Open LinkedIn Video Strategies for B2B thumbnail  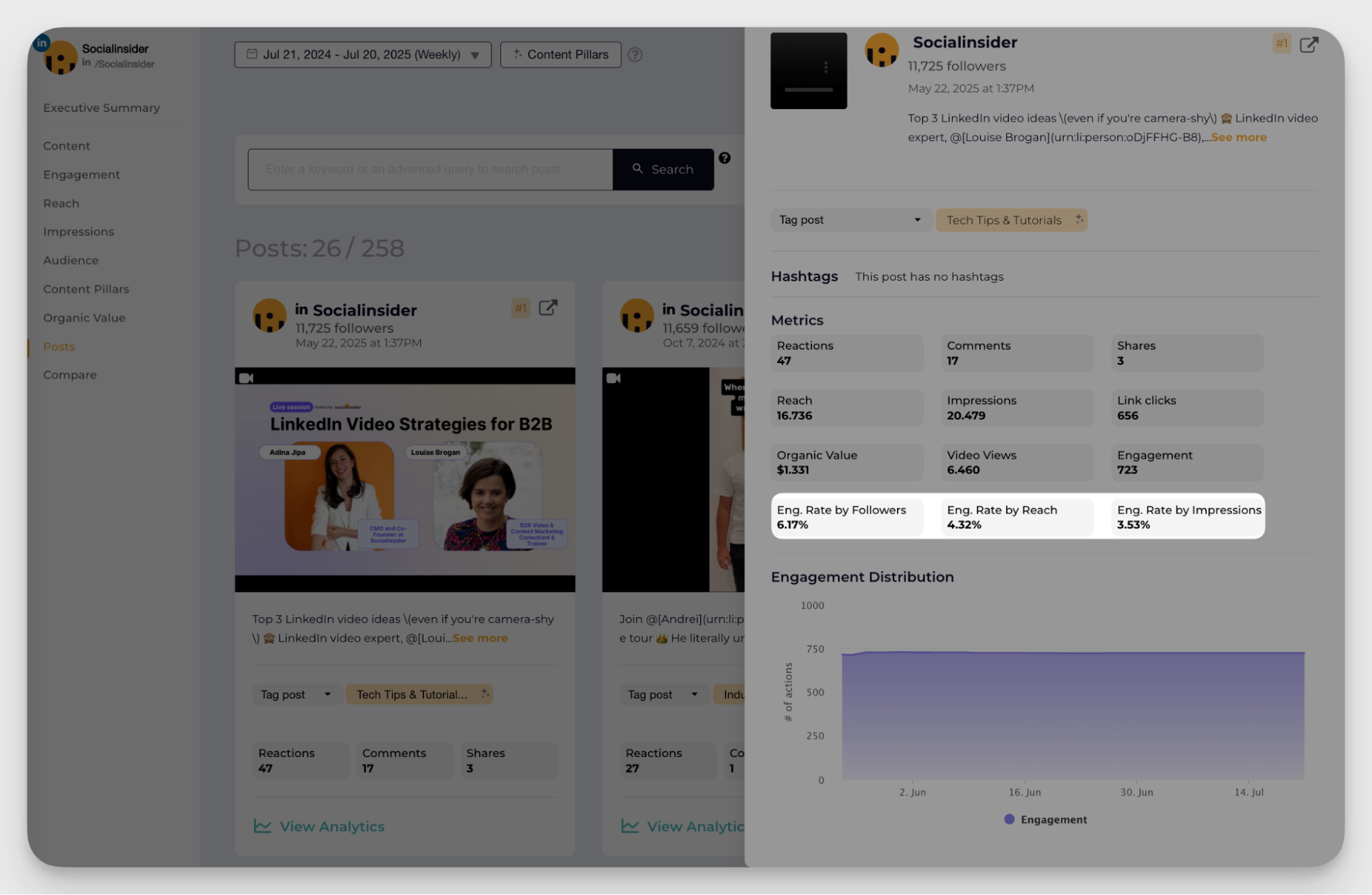(405, 480)
